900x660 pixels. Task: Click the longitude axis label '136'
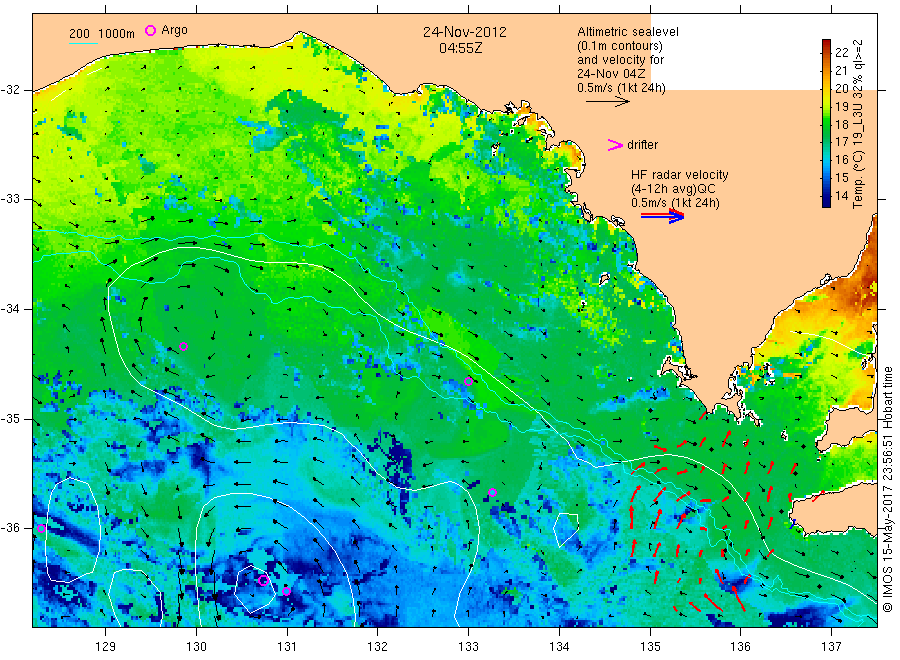[x=740, y=647]
